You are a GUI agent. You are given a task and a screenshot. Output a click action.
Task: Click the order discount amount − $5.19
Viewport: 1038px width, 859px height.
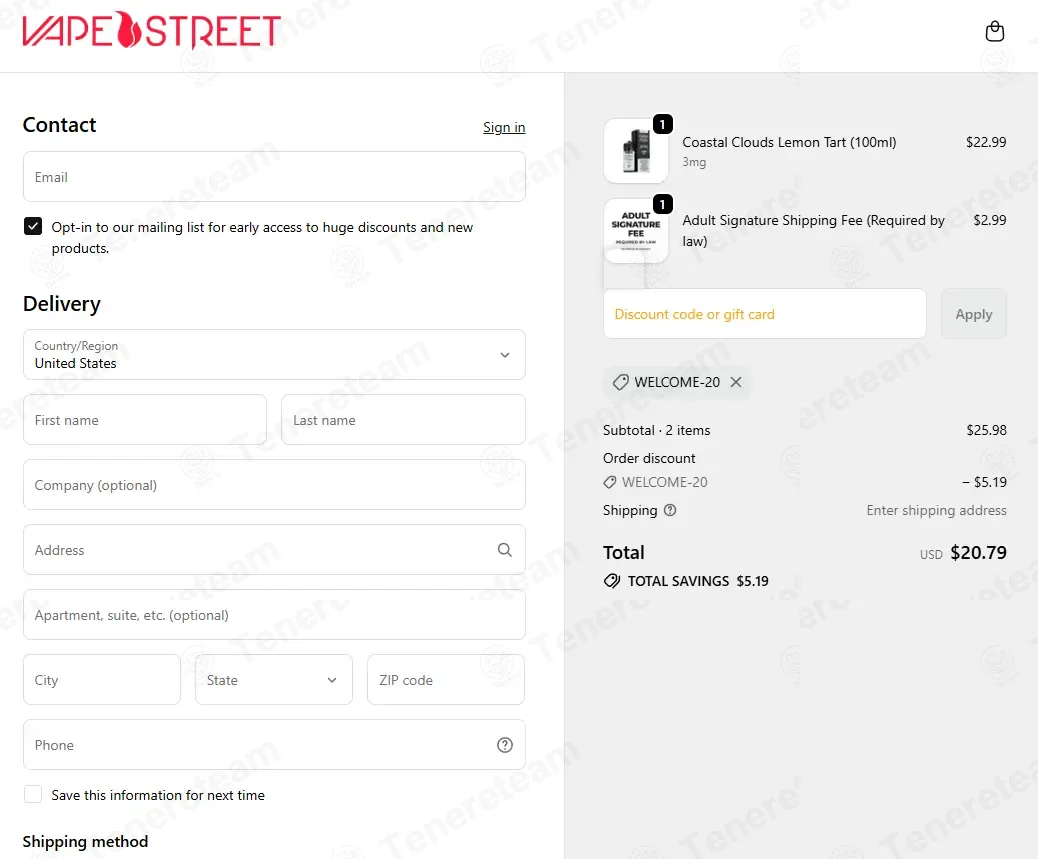coord(984,482)
